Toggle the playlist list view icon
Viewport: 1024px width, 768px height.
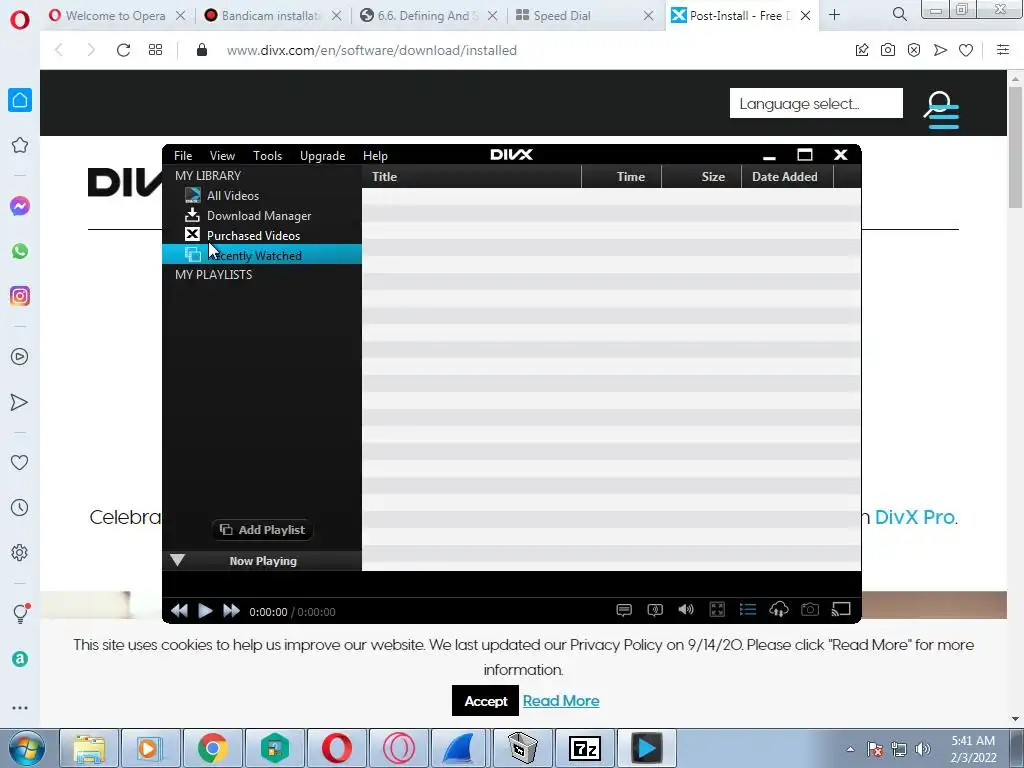point(748,610)
